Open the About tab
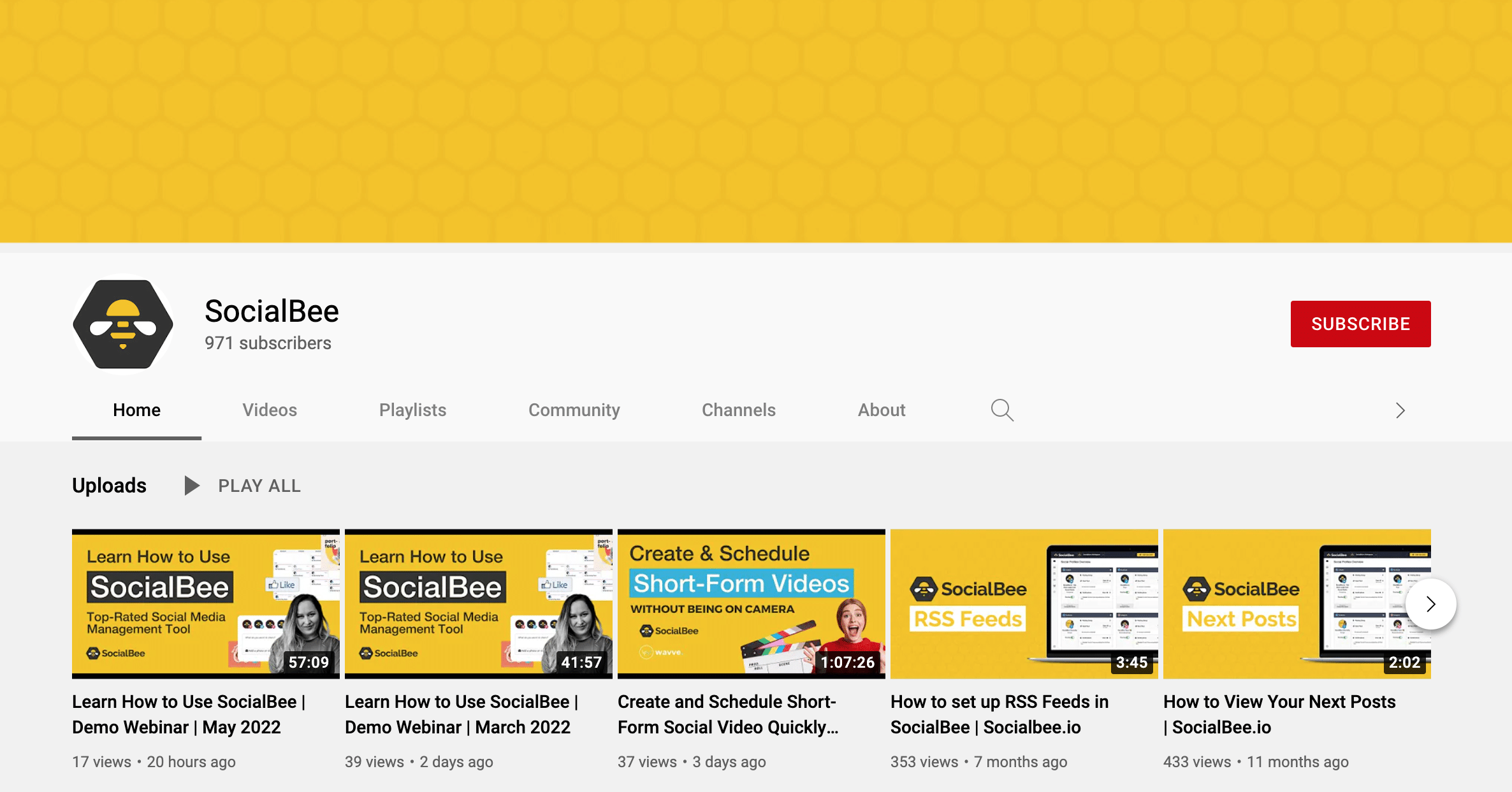The height and width of the screenshot is (792, 1512). 881,410
